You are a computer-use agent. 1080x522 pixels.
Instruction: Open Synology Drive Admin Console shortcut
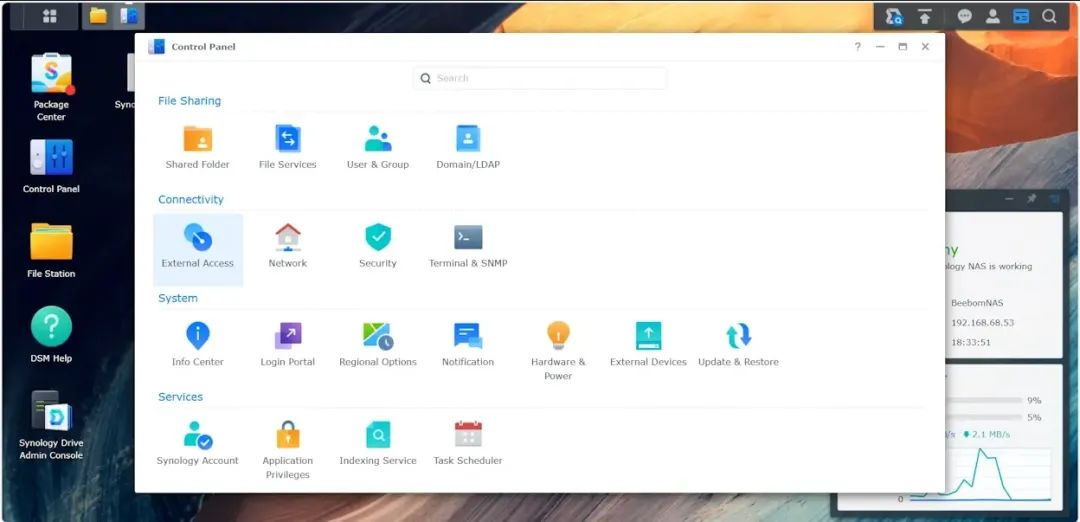pyautogui.click(x=51, y=425)
